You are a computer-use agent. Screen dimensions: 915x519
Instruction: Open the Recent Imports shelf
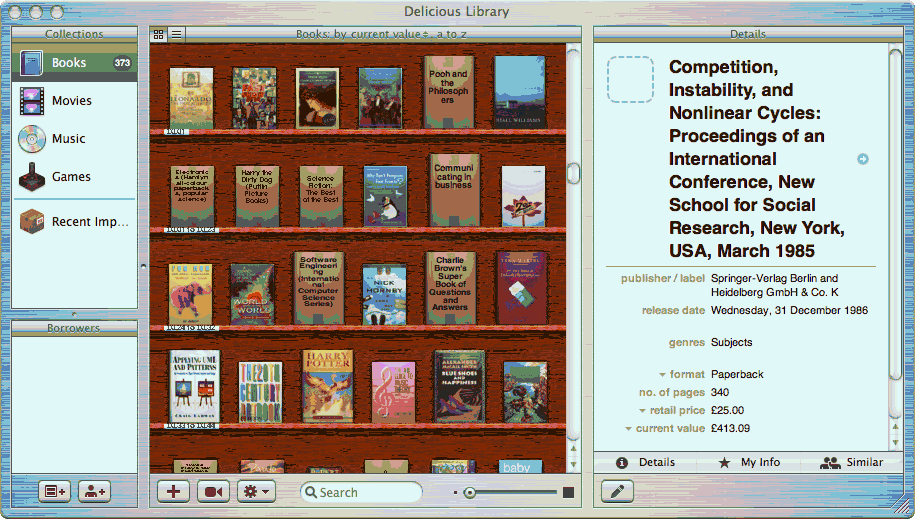coord(75,222)
